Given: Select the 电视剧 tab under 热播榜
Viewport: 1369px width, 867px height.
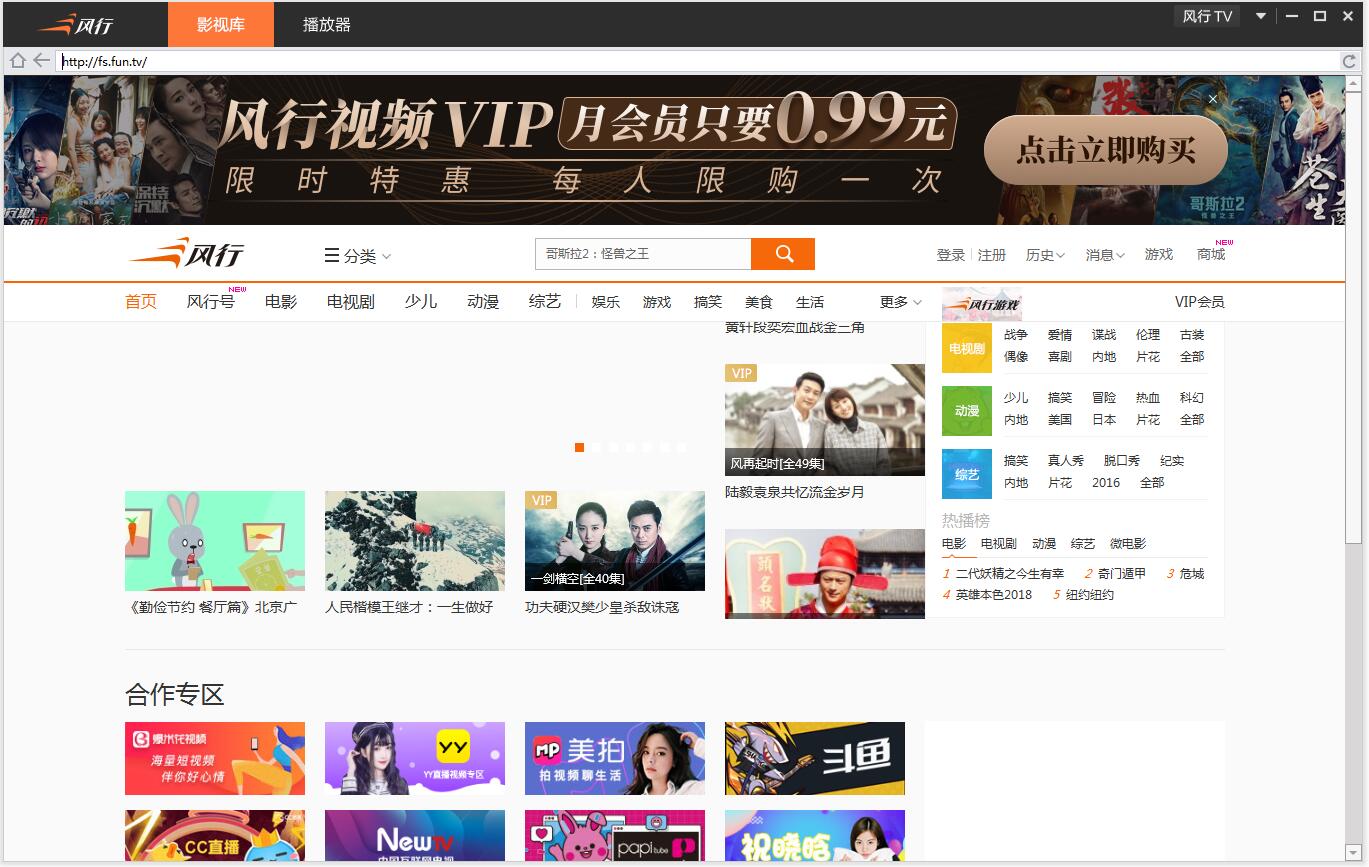Looking at the screenshot, I should point(998,543).
